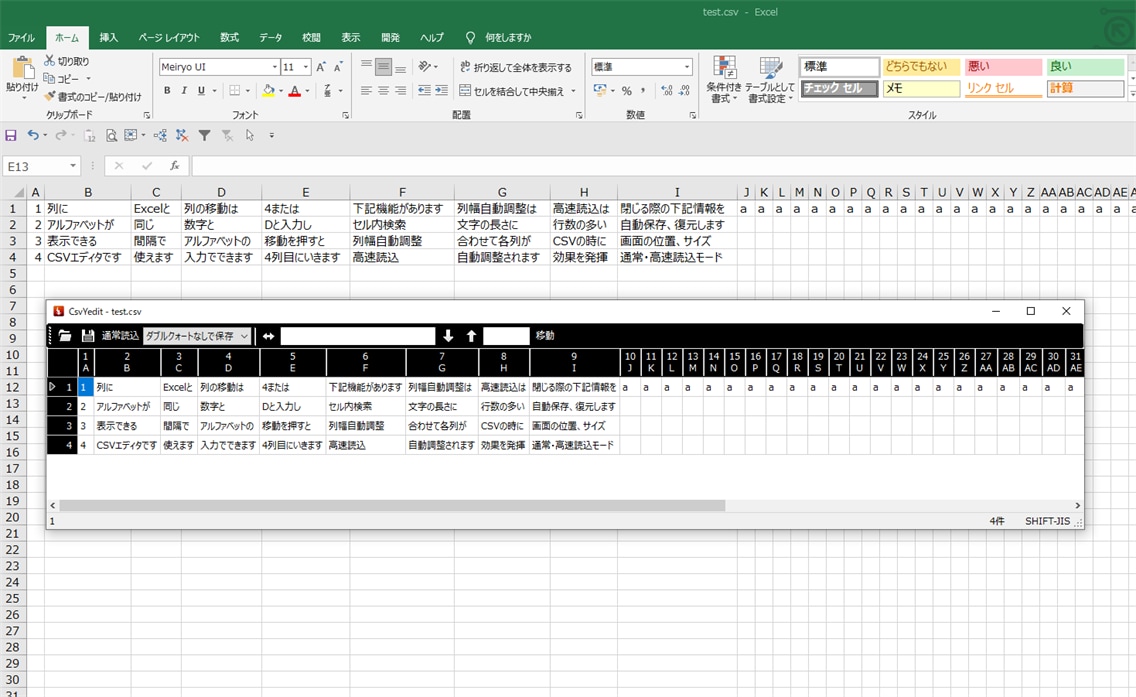Apply the 良い cell style
Screen dimensions: 1136x697
click(1085, 67)
